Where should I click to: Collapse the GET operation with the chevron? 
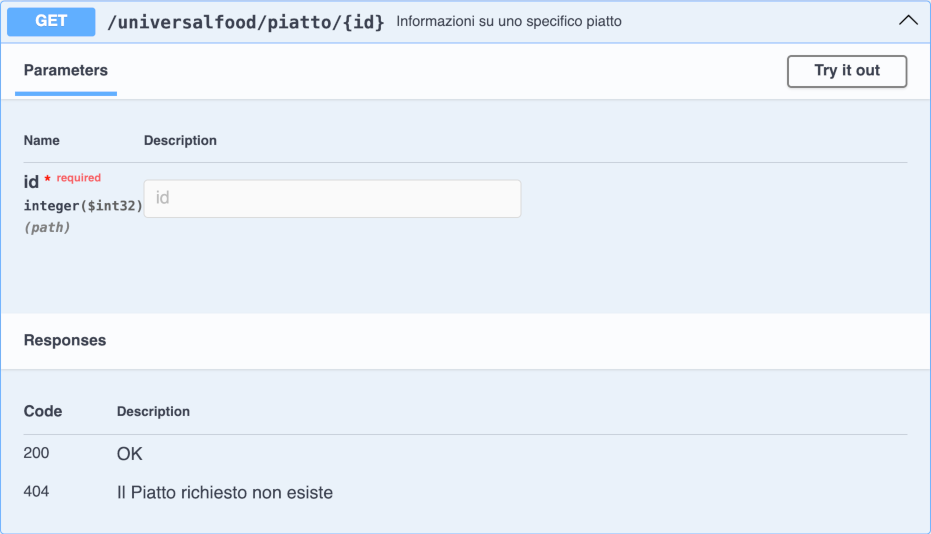click(x=908, y=21)
